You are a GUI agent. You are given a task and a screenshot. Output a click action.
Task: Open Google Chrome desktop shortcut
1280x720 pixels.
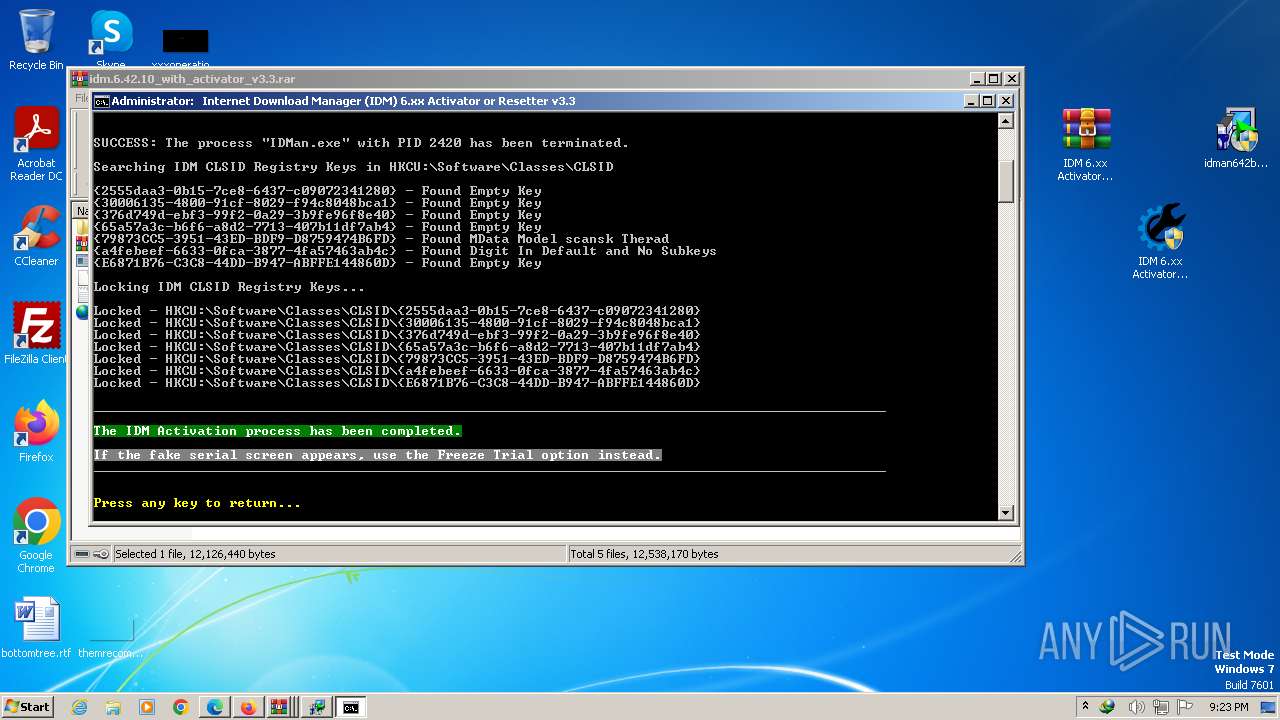click(36, 536)
